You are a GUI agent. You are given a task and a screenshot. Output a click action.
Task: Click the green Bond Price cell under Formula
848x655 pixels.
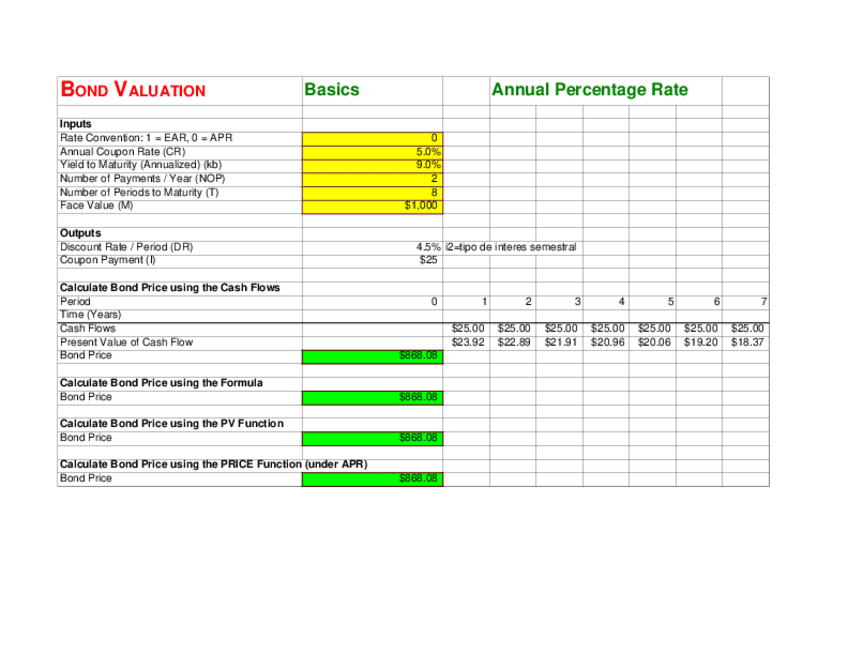372,398
